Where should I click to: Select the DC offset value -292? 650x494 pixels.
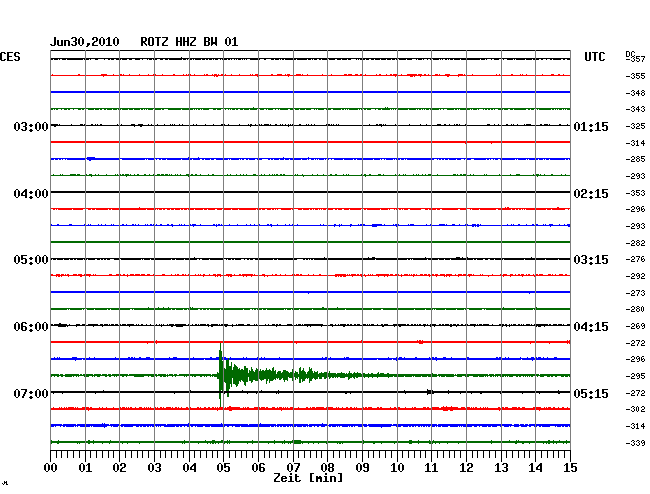point(635,276)
